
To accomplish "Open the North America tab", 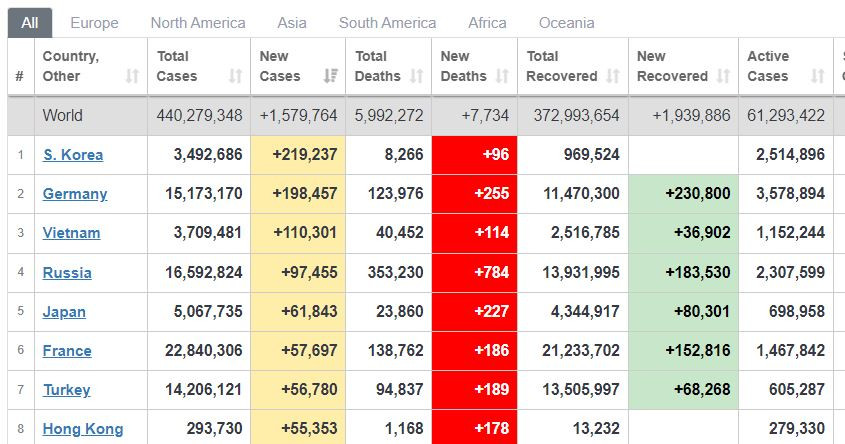I will coord(198,23).
